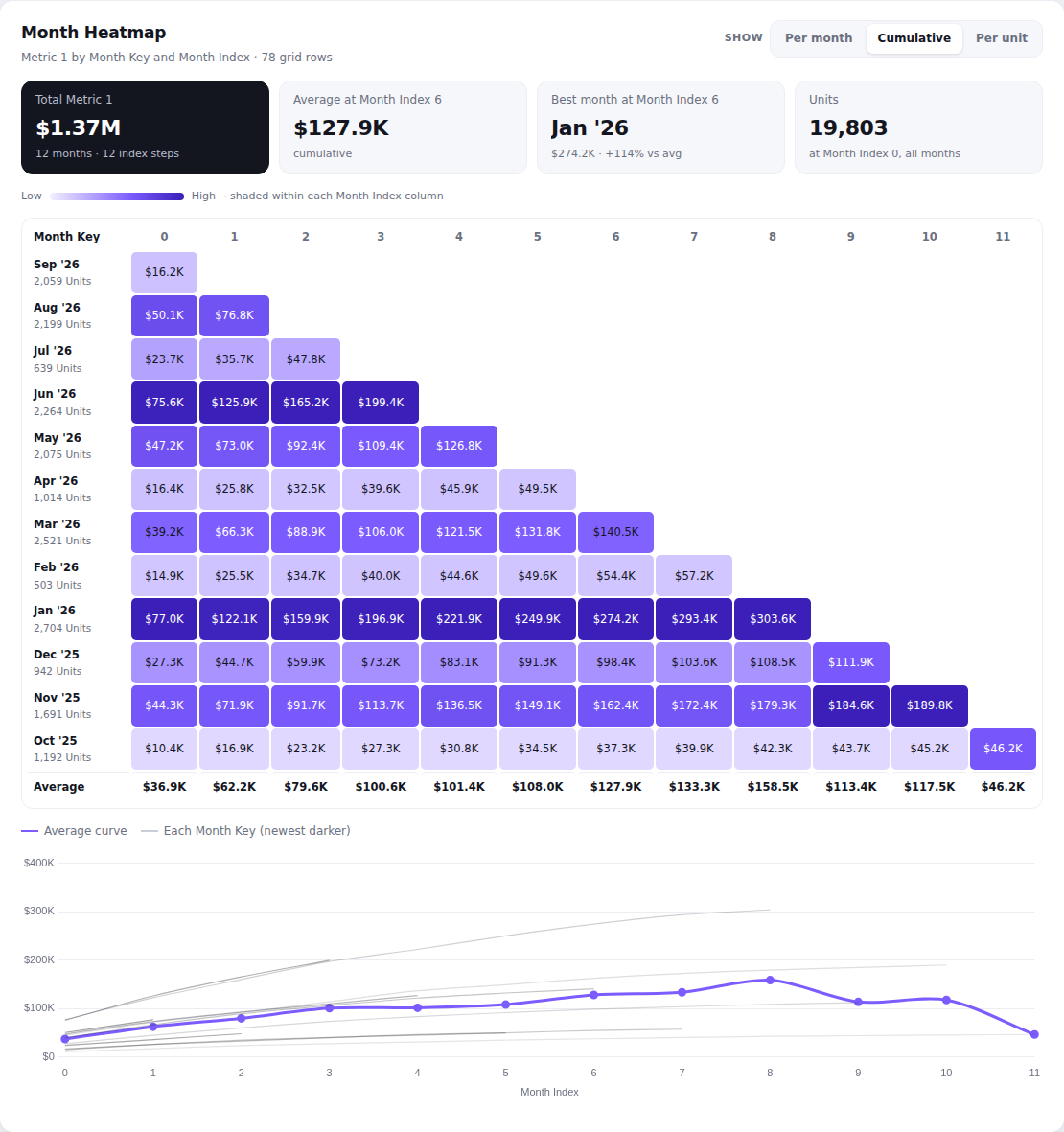Click average curve point at index 11

click(1034, 1034)
